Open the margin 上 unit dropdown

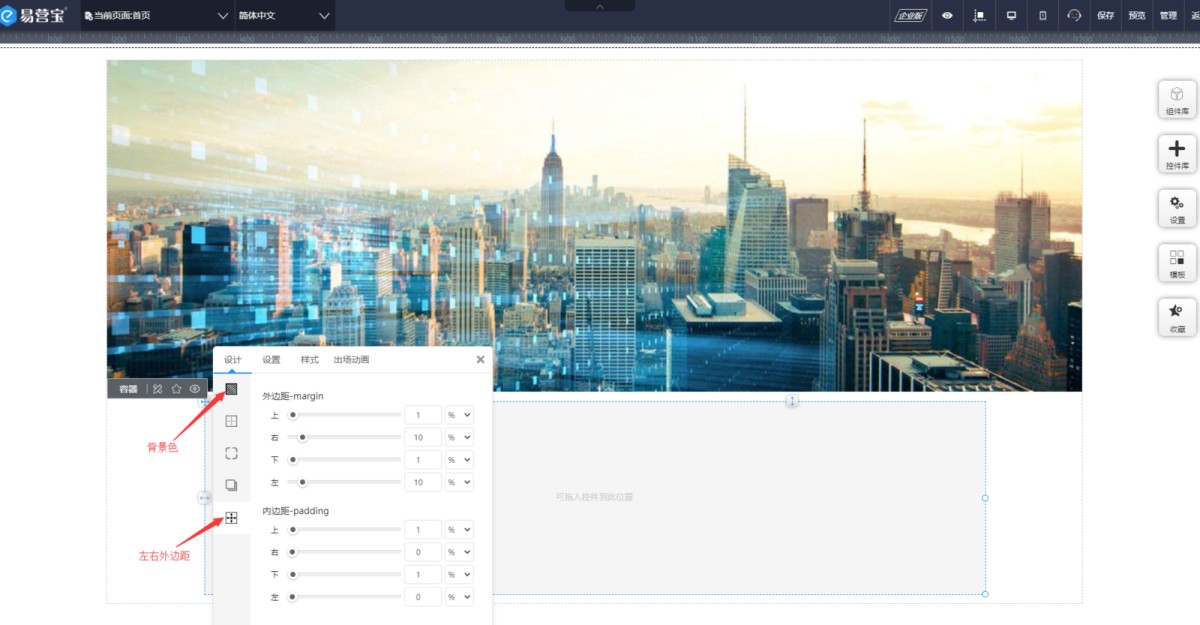pyautogui.click(x=459, y=414)
